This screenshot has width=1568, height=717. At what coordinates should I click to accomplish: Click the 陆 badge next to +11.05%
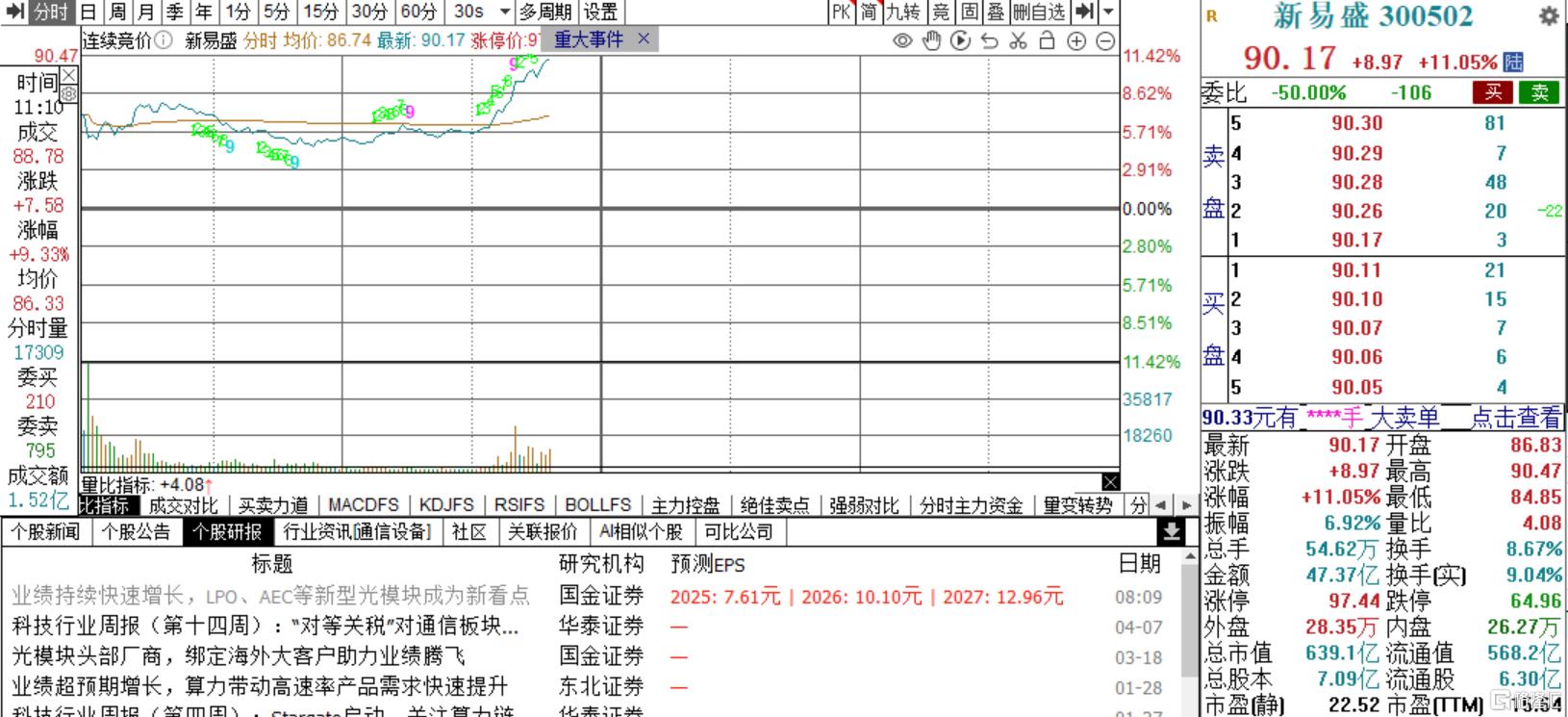[x=1513, y=63]
